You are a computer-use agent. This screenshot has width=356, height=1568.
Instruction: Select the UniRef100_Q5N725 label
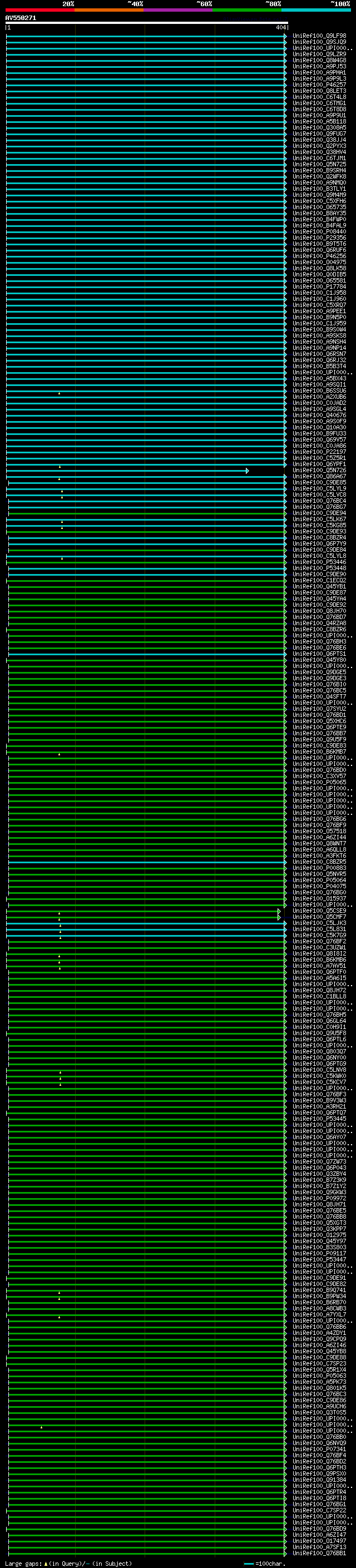point(319,164)
